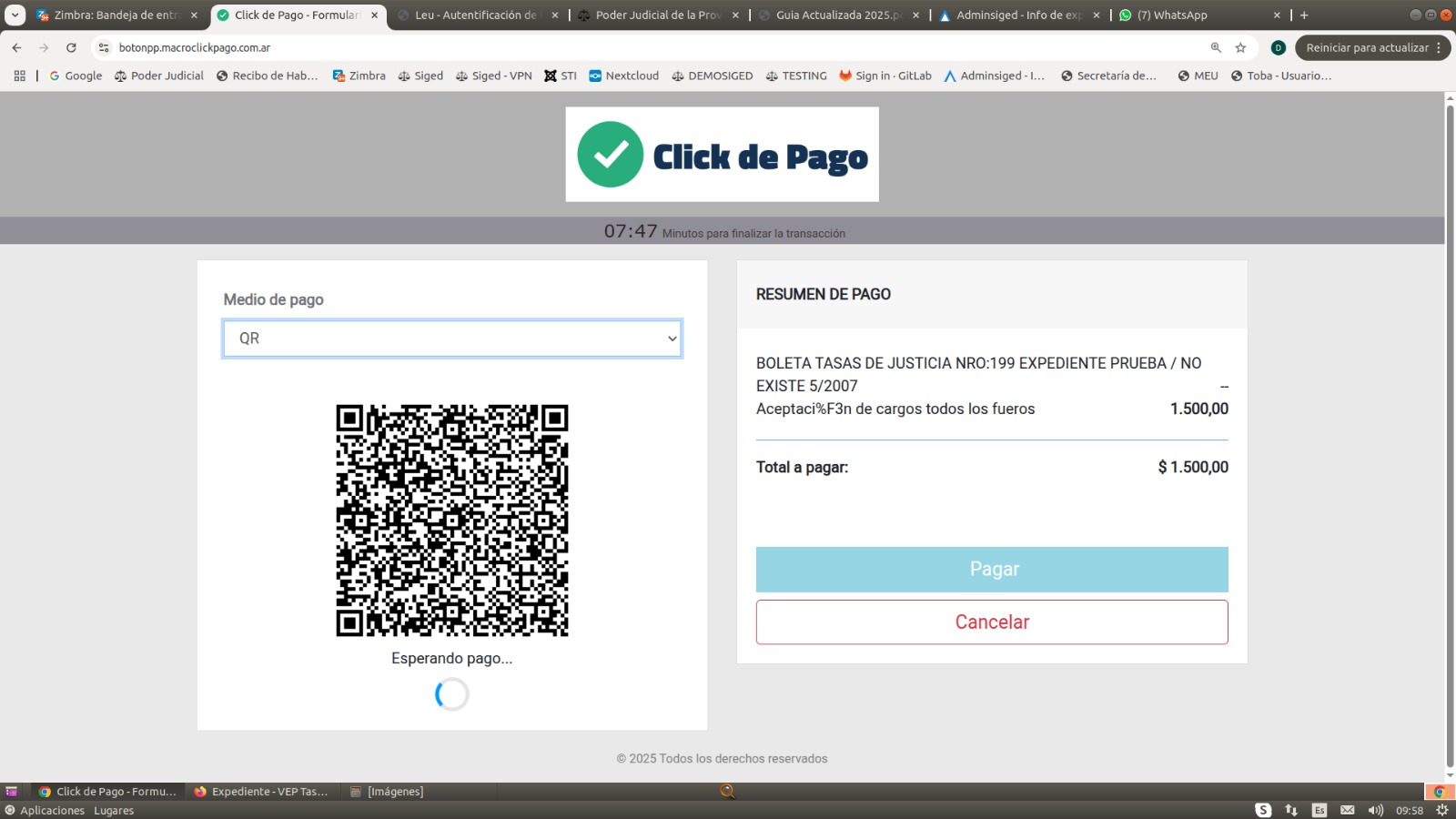Viewport: 1456px width, 819px height.
Task: Click the Click de Pago logo
Action: click(x=723, y=155)
